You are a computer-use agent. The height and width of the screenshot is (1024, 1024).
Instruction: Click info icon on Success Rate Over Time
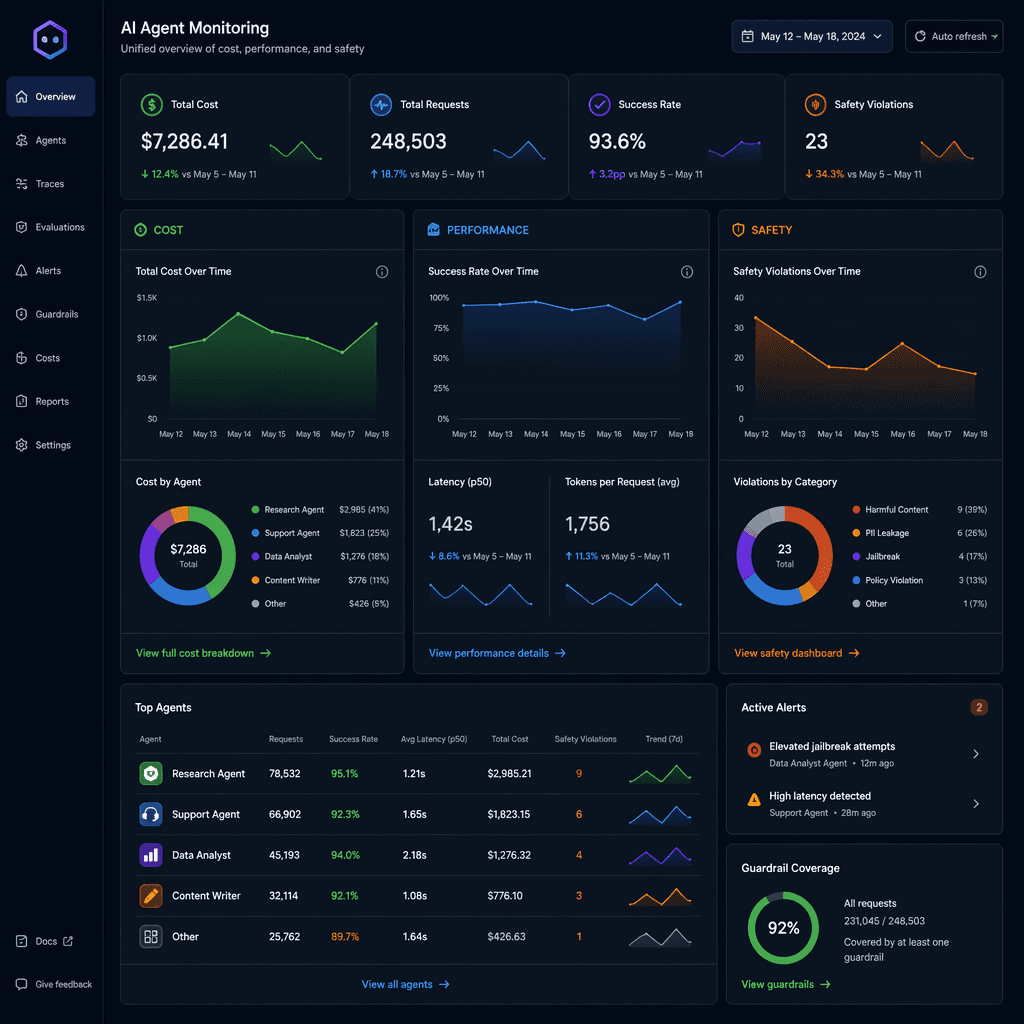[687, 272]
